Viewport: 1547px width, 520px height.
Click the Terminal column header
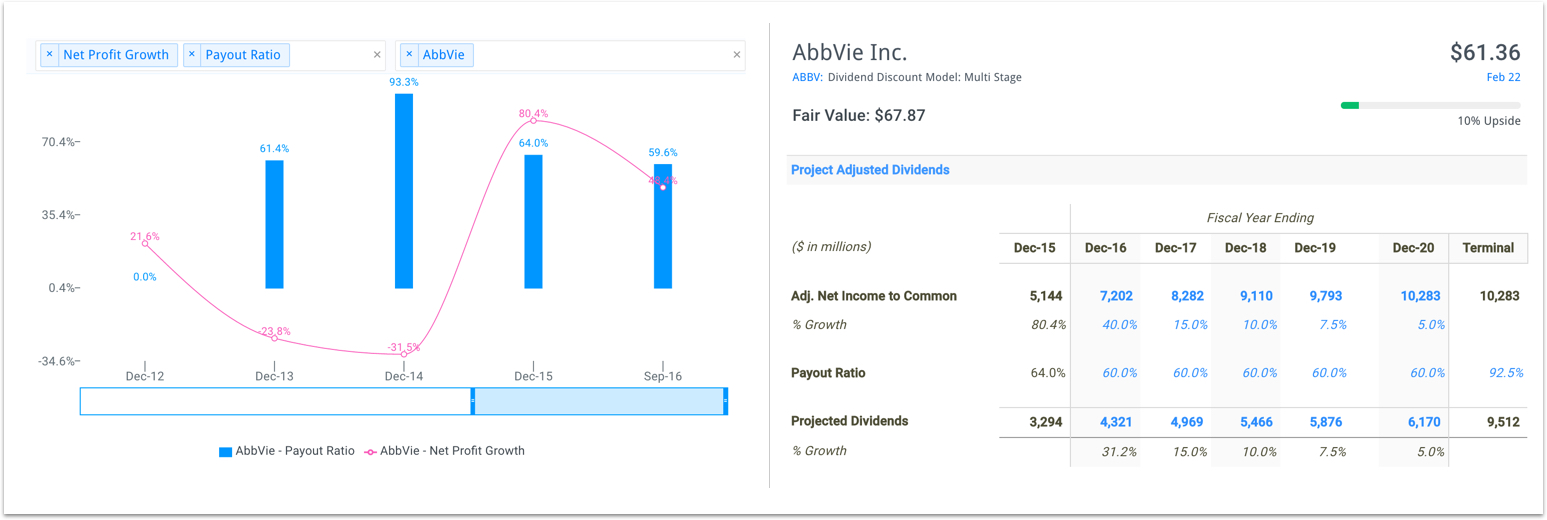click(1488, 248)
